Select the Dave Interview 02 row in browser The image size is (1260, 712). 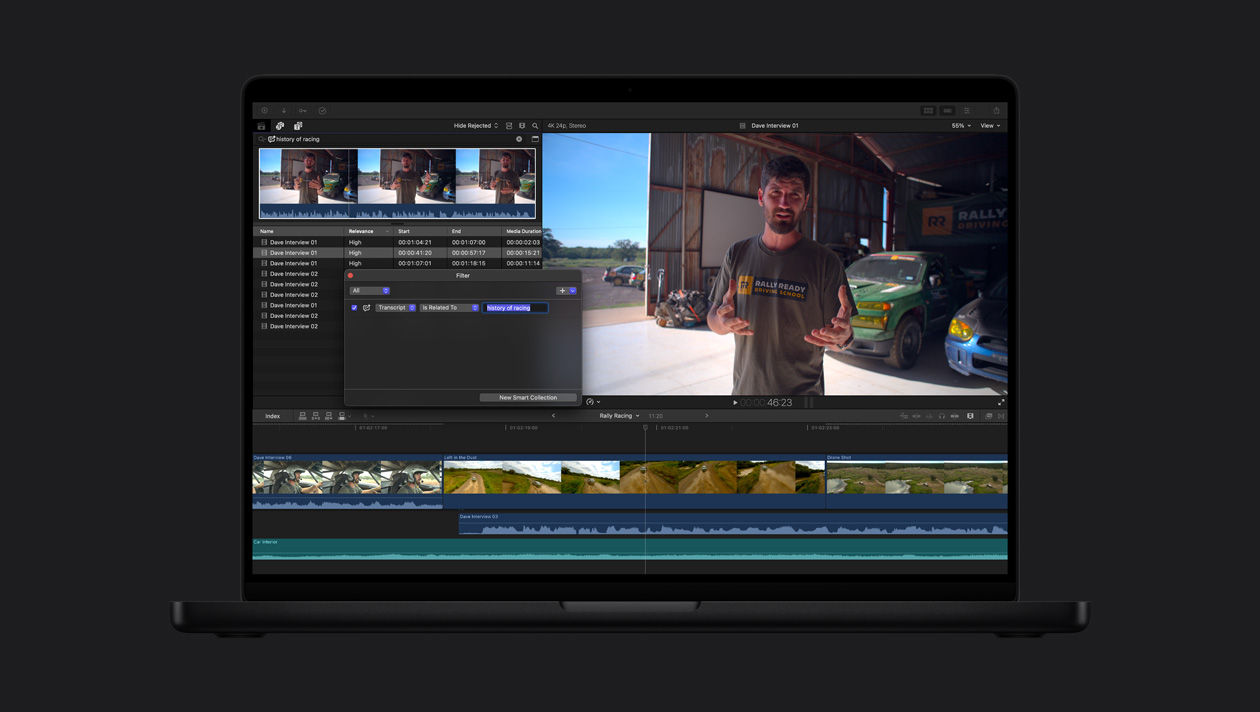[293, 273]
